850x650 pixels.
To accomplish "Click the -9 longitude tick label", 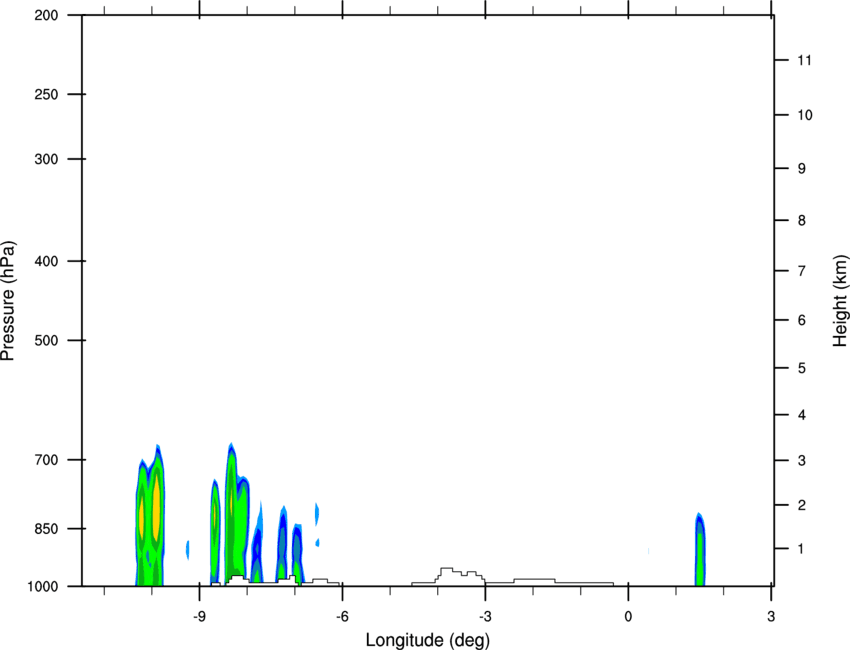I will pos(199,617).
